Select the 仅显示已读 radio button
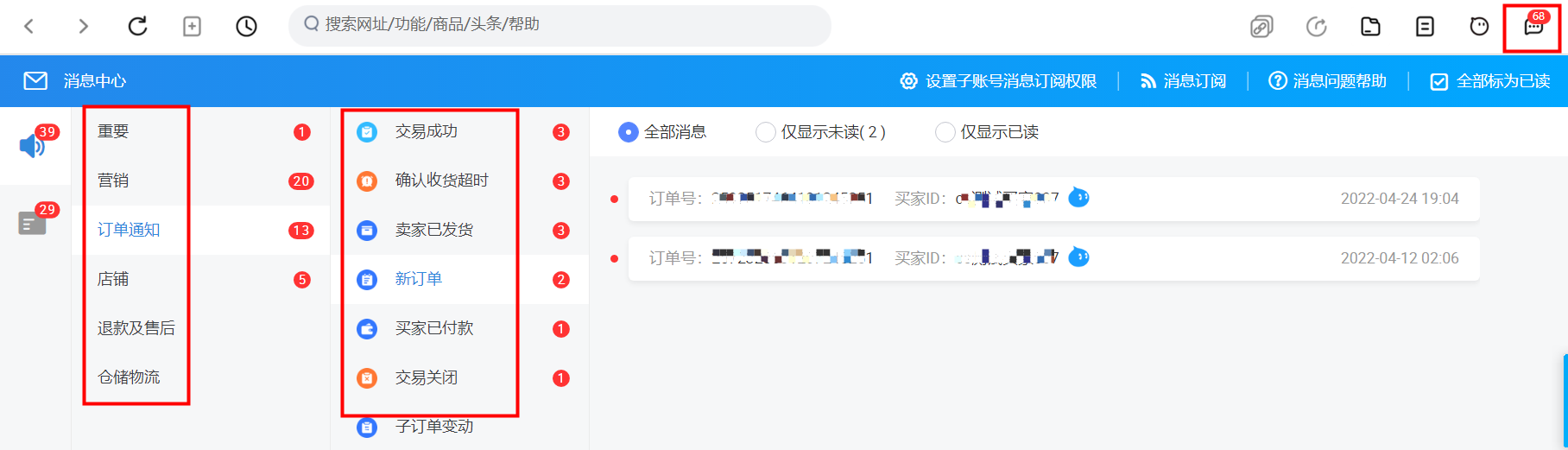This screenshot has width=1568, height=450. pos(945,132)
